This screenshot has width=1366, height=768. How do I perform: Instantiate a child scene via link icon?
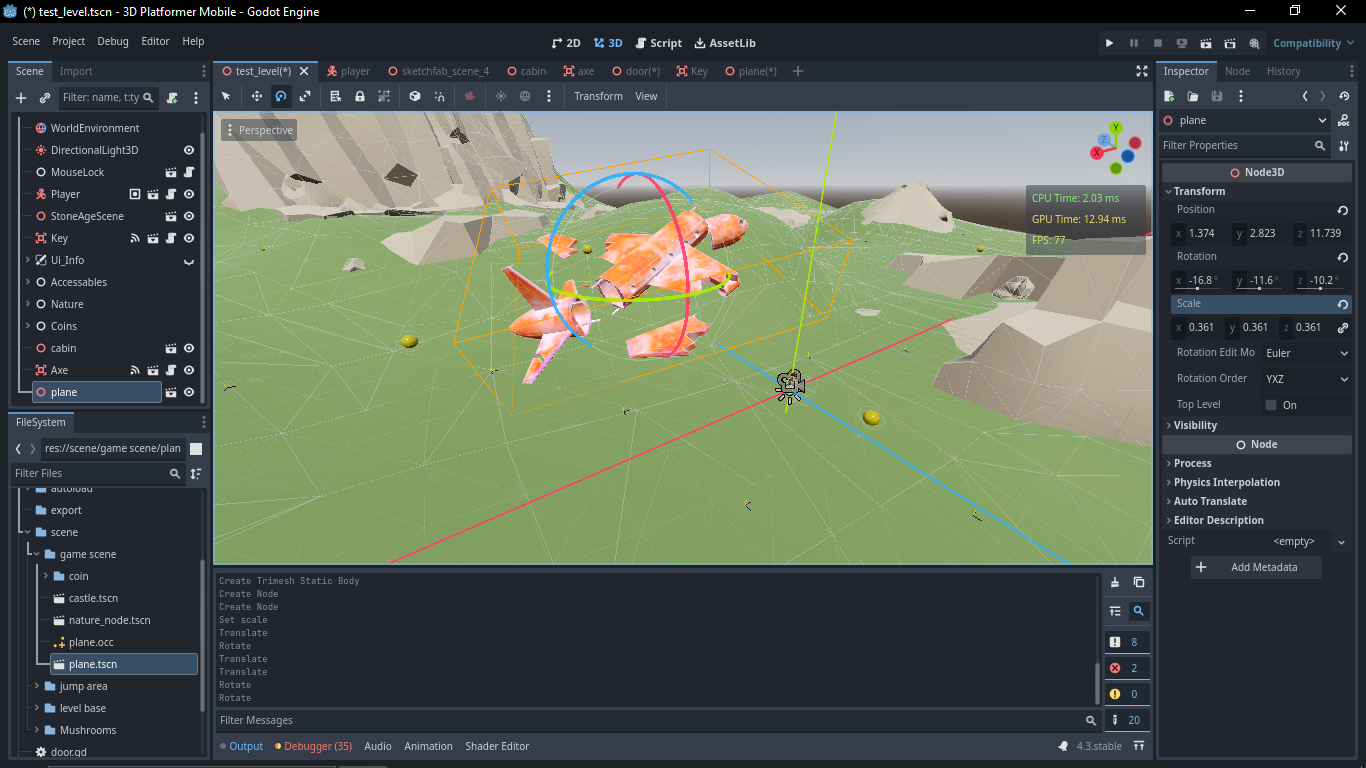[x=45, y=98]
